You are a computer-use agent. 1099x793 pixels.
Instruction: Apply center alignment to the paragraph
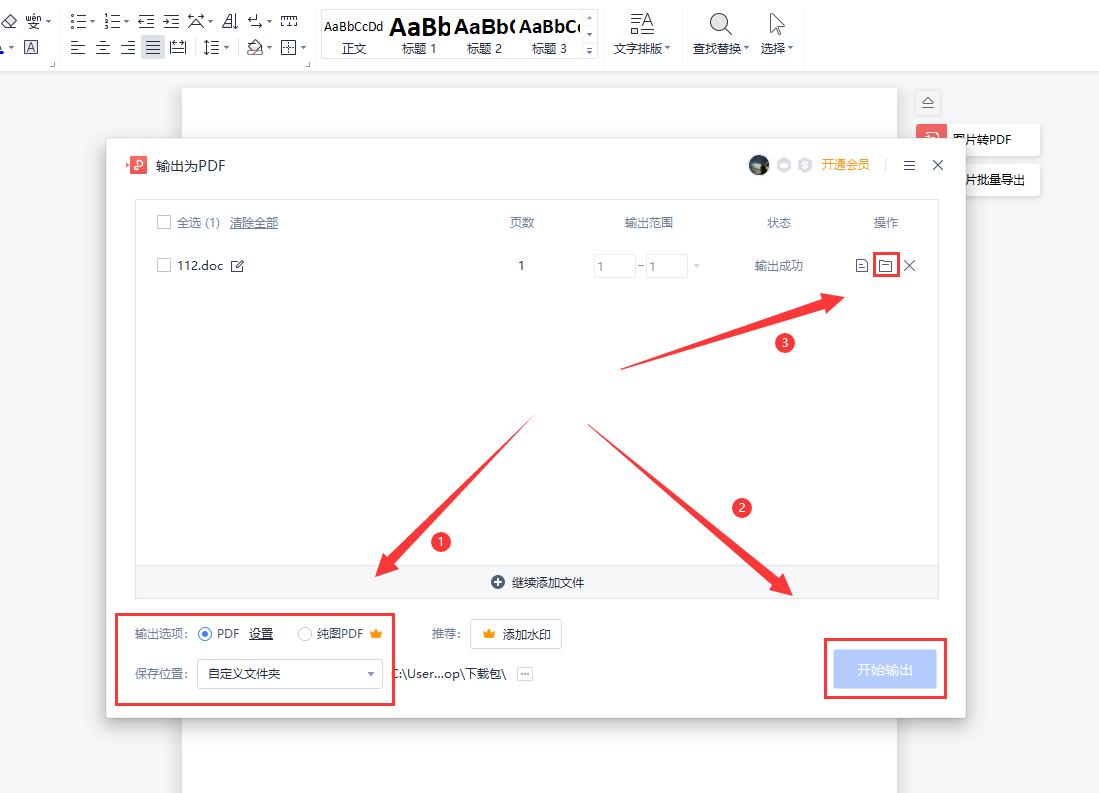pyautogui.click(x=102, y=46)
